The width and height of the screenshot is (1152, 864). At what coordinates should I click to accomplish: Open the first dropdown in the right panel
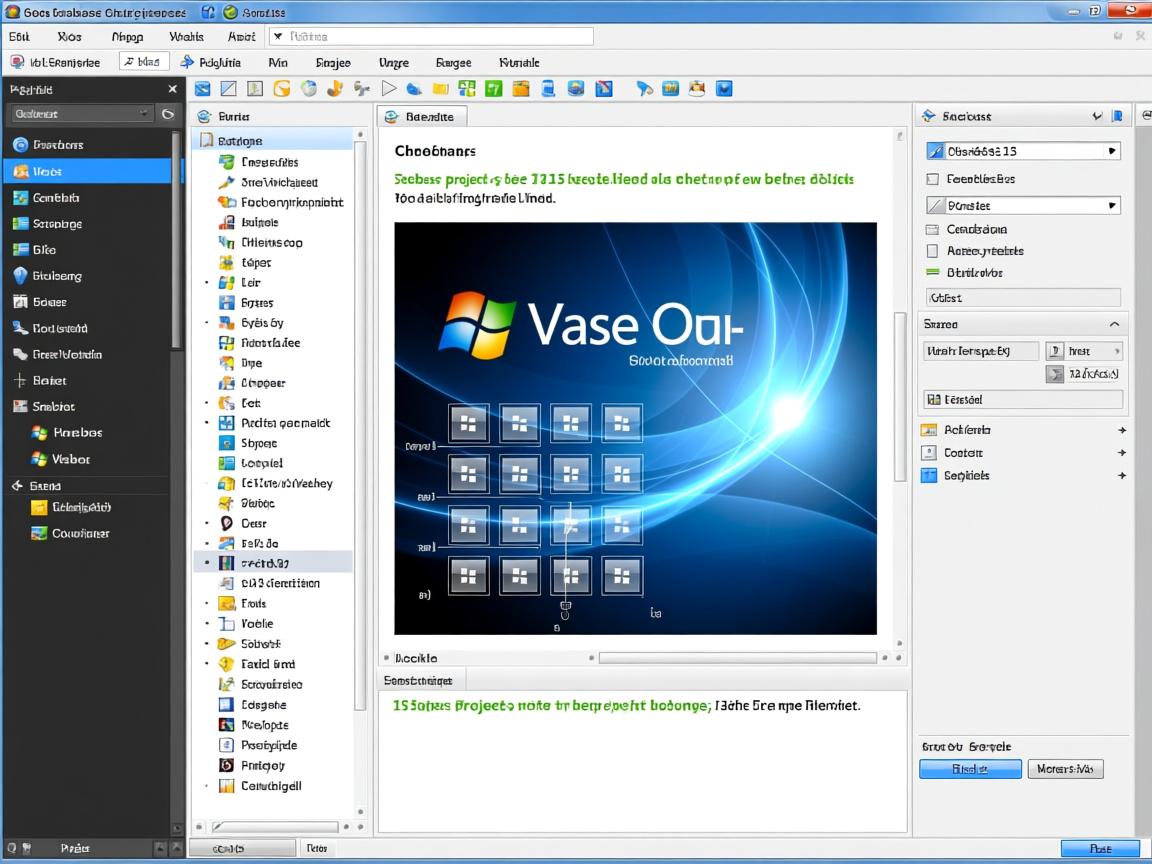pyautogui.click(x=1023, y=152)
